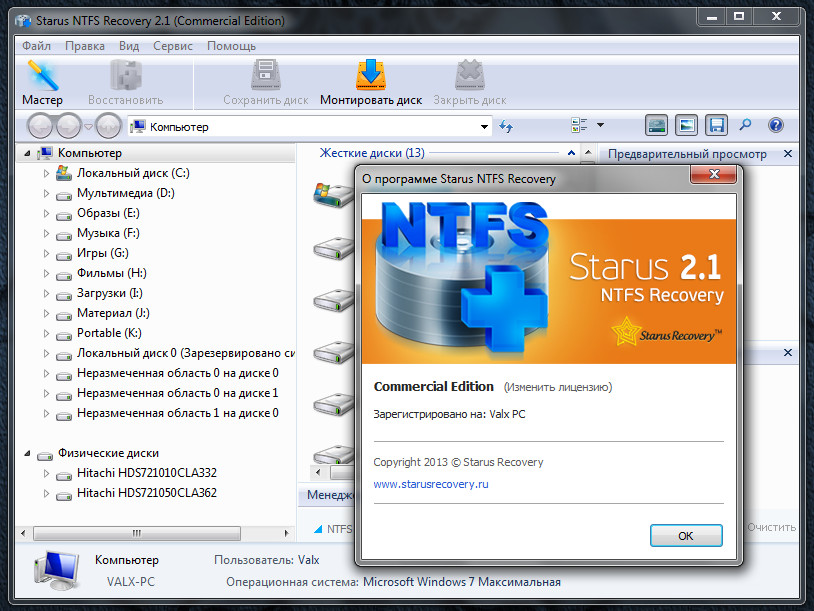Expand the Материал (J:) node
The height and width of the screenshot is (611, 814).
pyautogui.click(x=46, y=314)
